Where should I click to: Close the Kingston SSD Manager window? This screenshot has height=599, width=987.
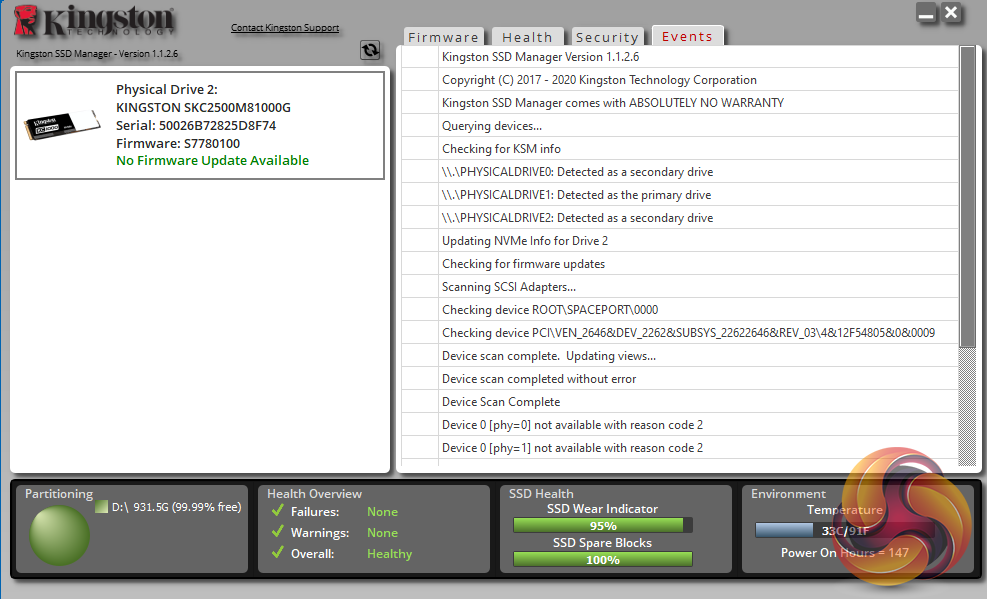tap(951, 13)
